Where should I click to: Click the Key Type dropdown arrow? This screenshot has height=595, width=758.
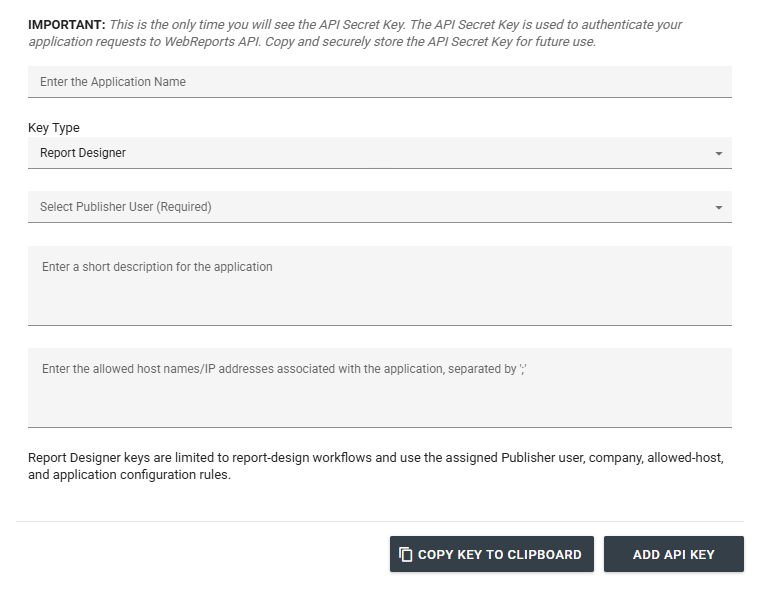[x=719, y=153]
